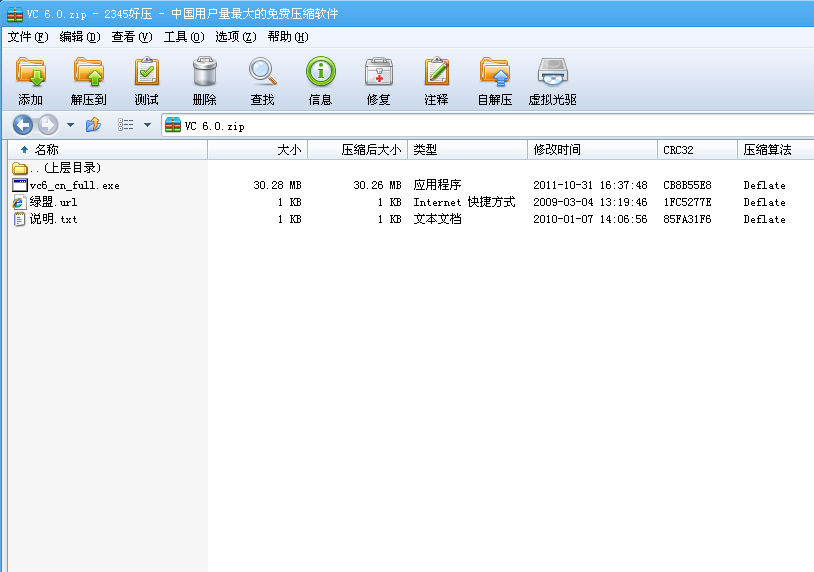Click the CRC32 value CB8B55E8
The width and height of the screenshot is (814, 572).
687,185
